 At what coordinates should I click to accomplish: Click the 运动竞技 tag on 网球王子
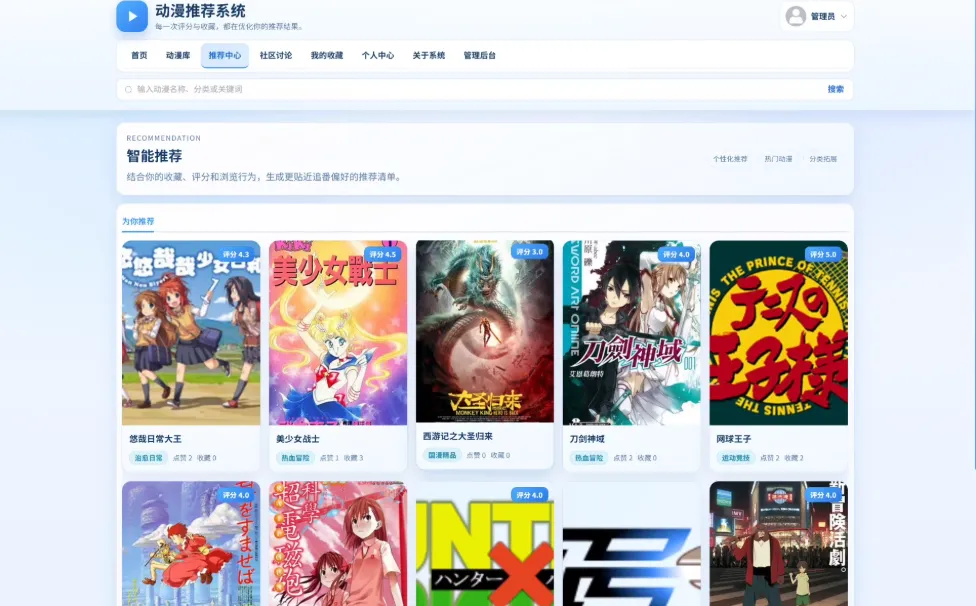point(736,458)
